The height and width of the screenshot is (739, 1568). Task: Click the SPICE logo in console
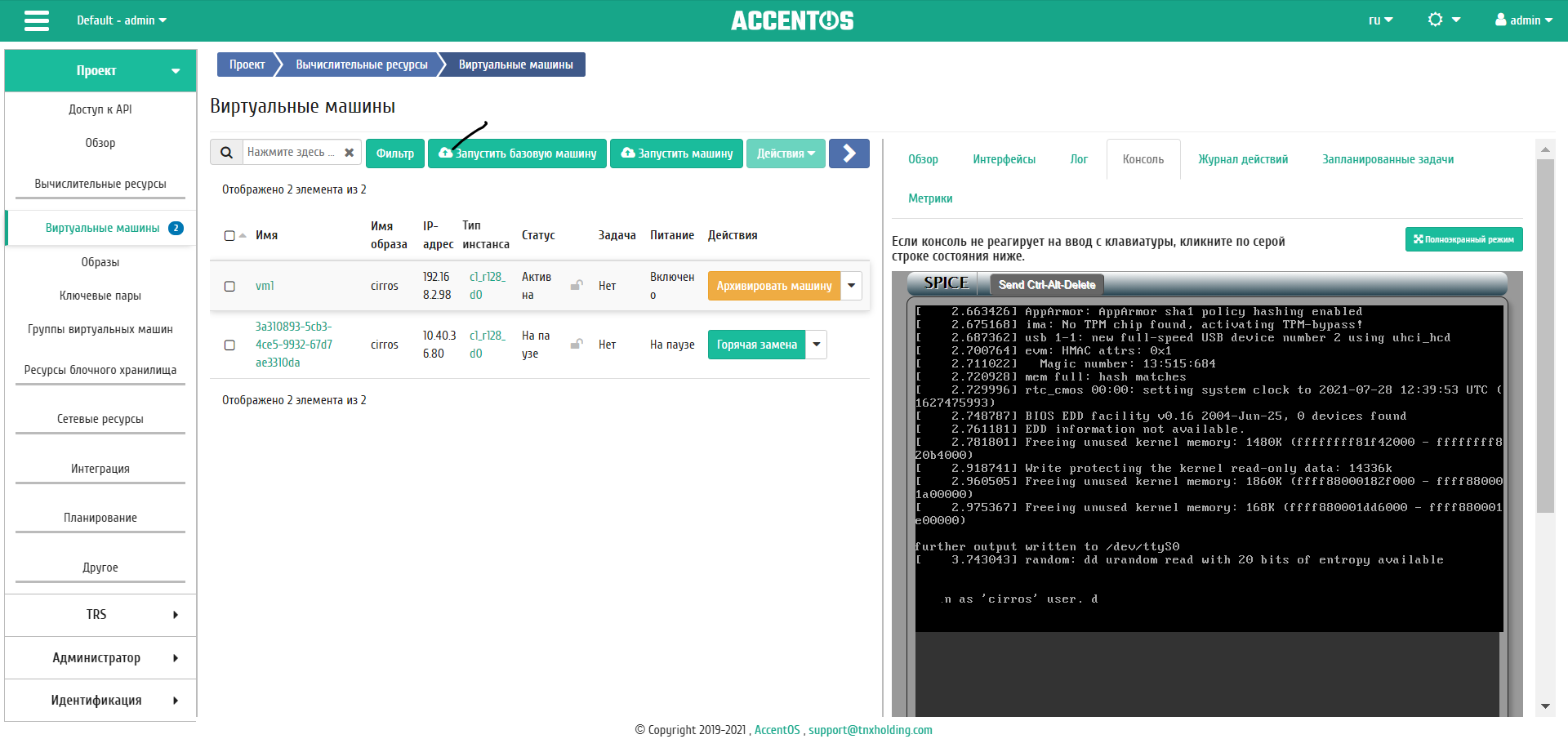(x=946, y=283)
